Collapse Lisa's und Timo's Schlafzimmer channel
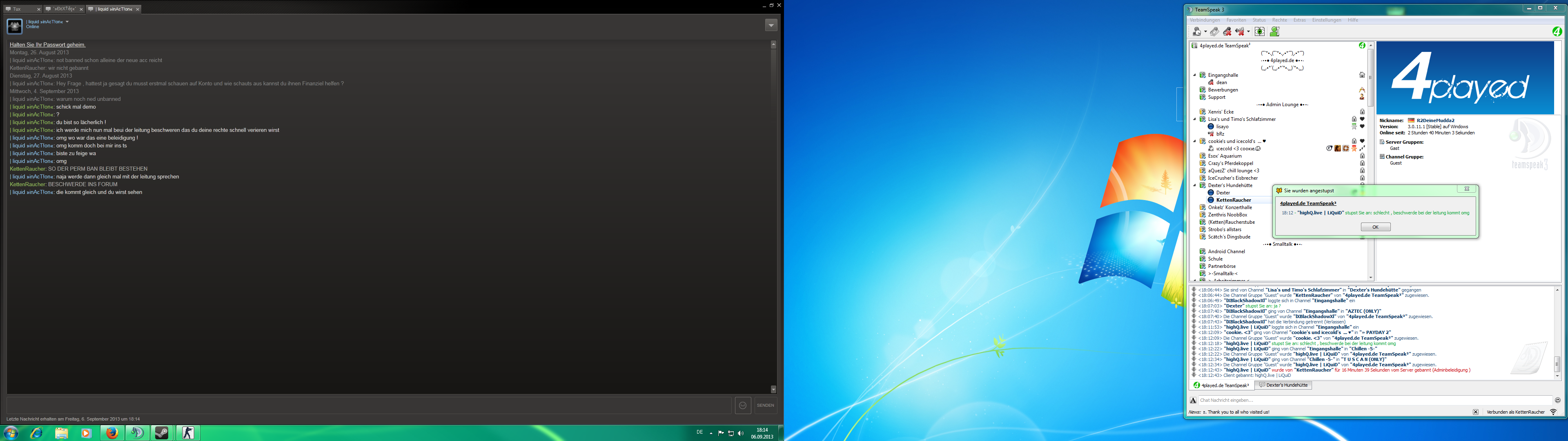 [1194, 119]
